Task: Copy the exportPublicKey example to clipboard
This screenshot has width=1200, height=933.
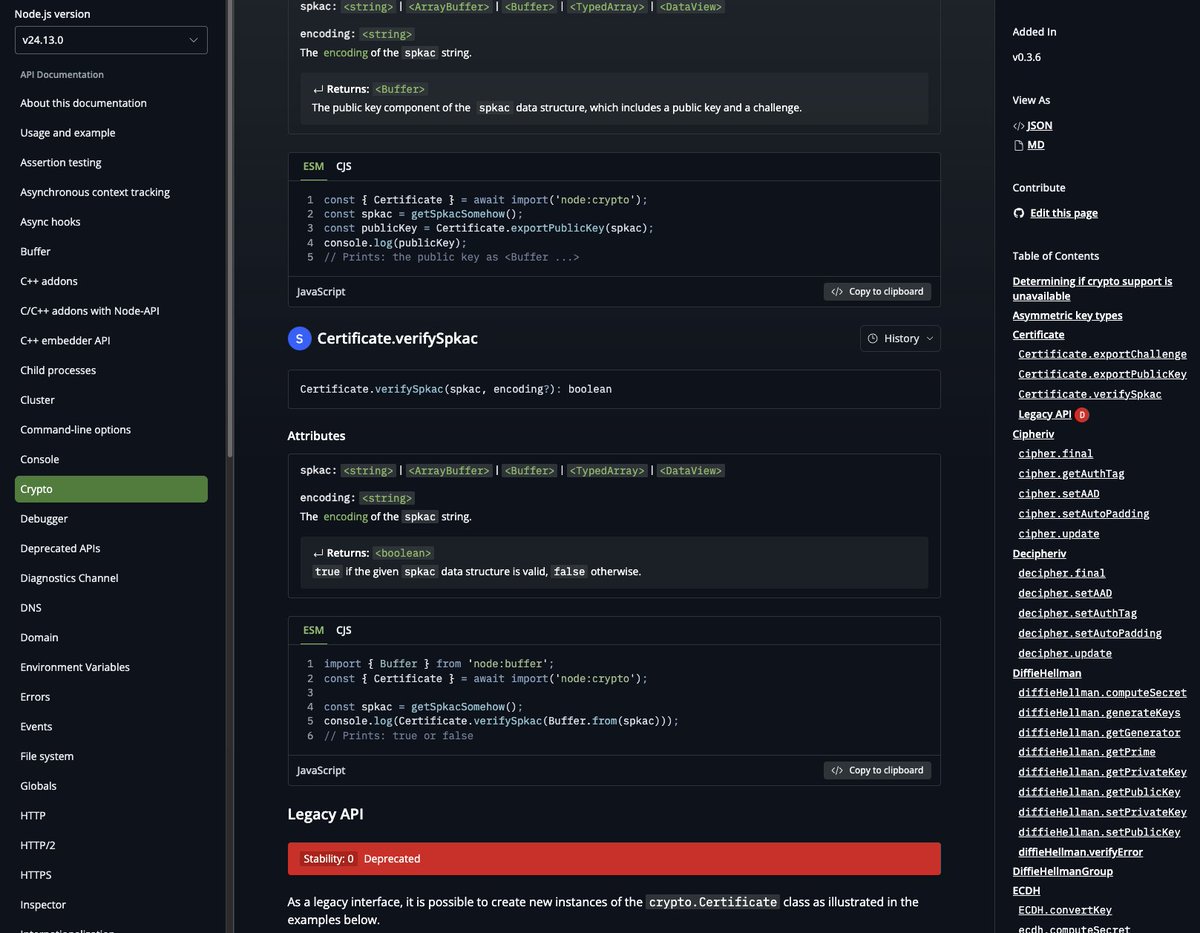Action: coord(878,292)
